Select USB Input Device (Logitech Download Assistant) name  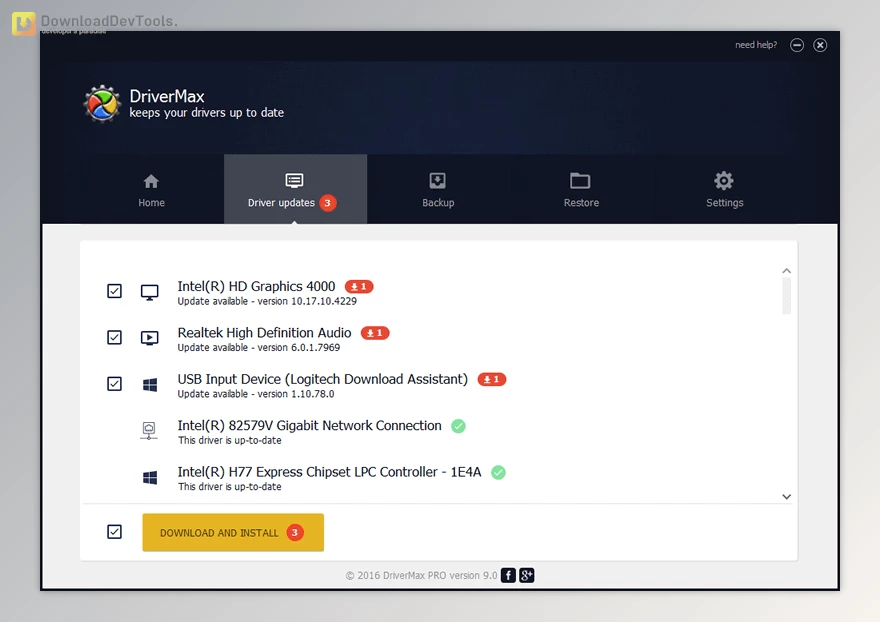[x=323, y=379]
